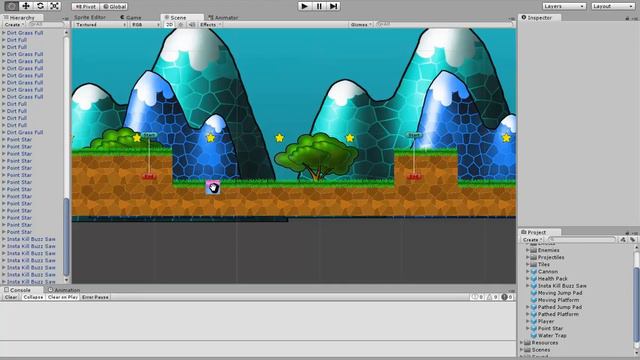Select the Scale tool
The width and height of the screenshot is (640, 360).
click(55, 6)
